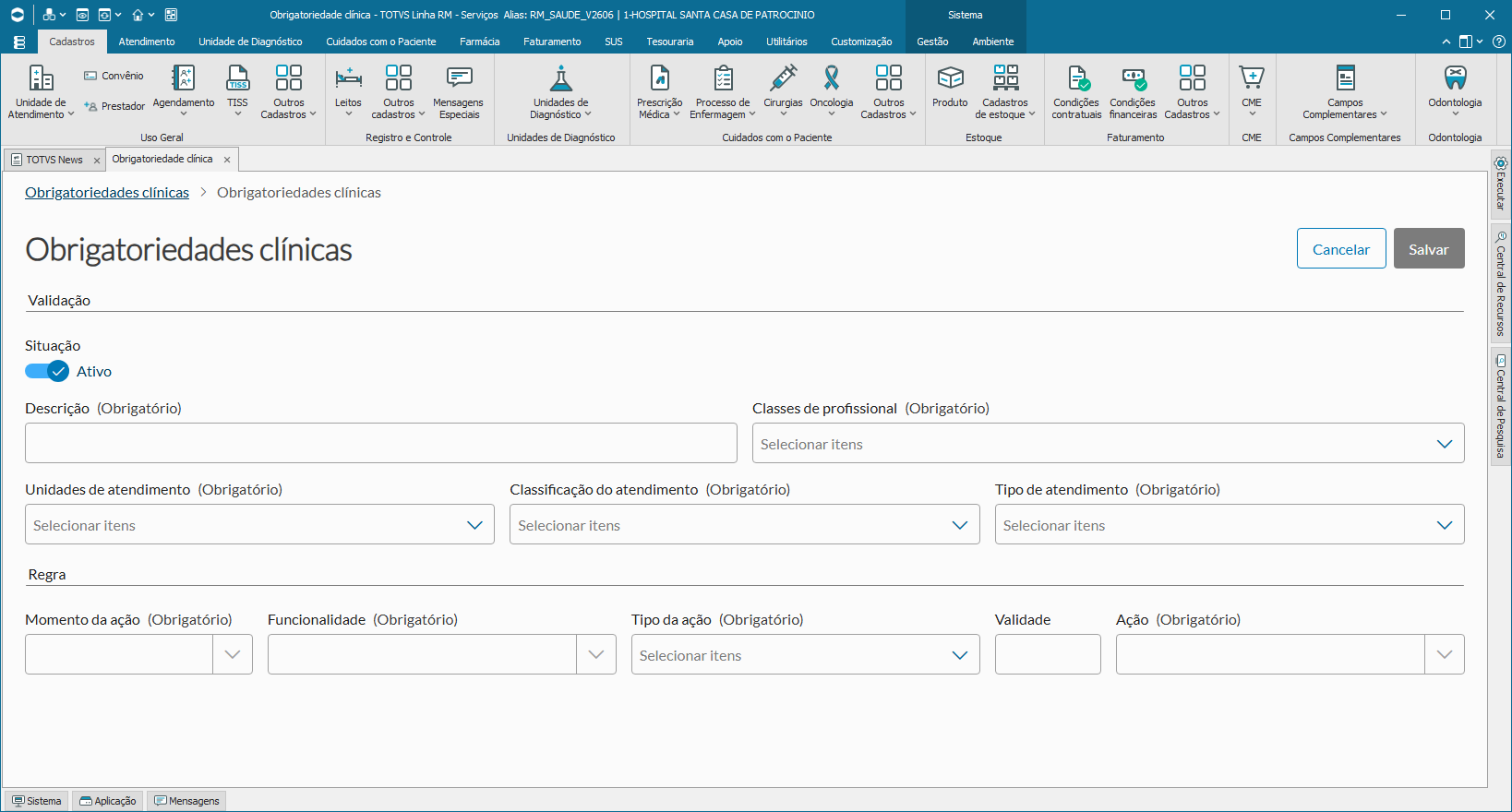Screen dimensions: 1512x812
Task: Expand the Classes de profissional dropdown
Action: coord(1108,443)
